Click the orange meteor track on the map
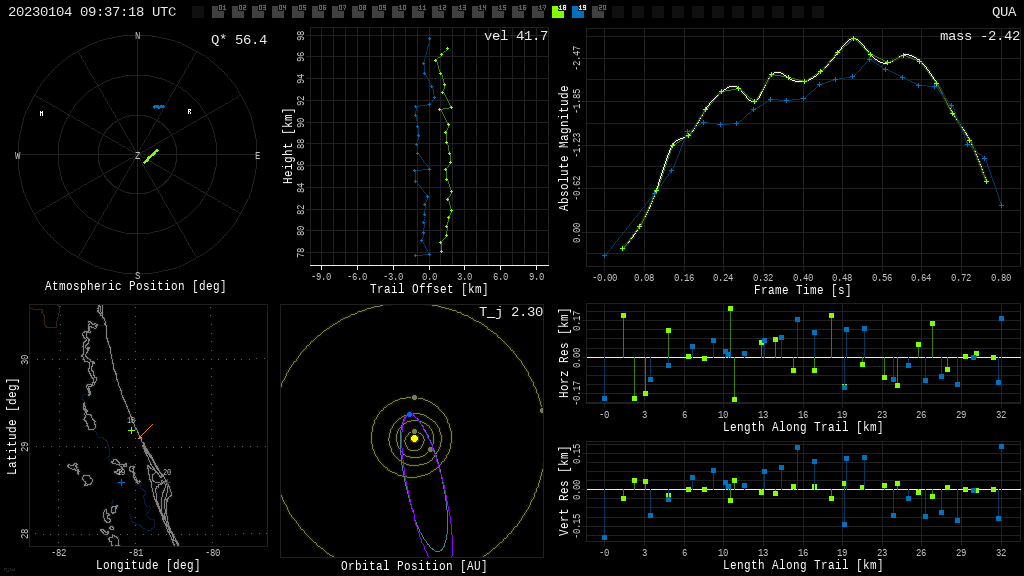1024x576 pixels. (x=146, y=431)
